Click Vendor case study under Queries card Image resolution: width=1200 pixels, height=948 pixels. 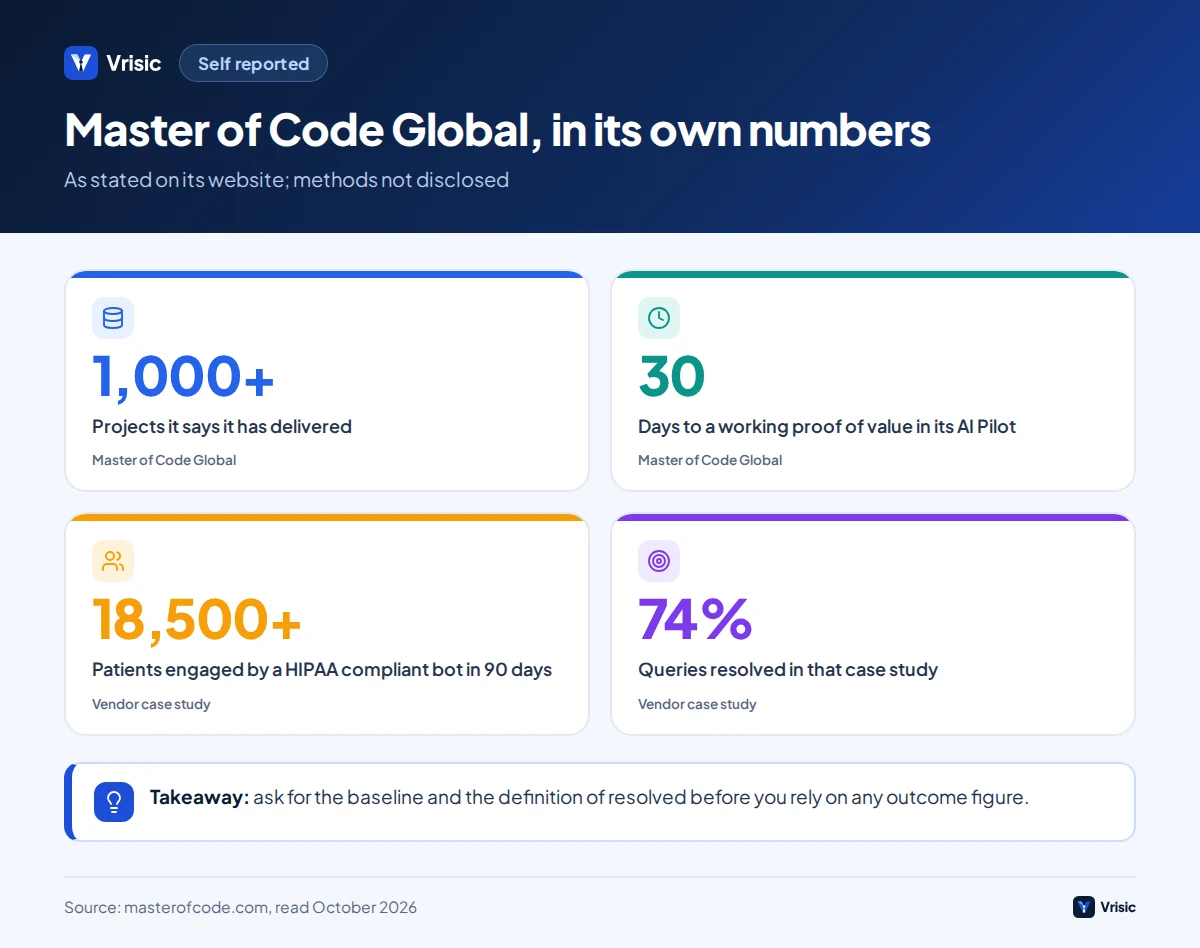pyautogui.click(x=697, y=704)
